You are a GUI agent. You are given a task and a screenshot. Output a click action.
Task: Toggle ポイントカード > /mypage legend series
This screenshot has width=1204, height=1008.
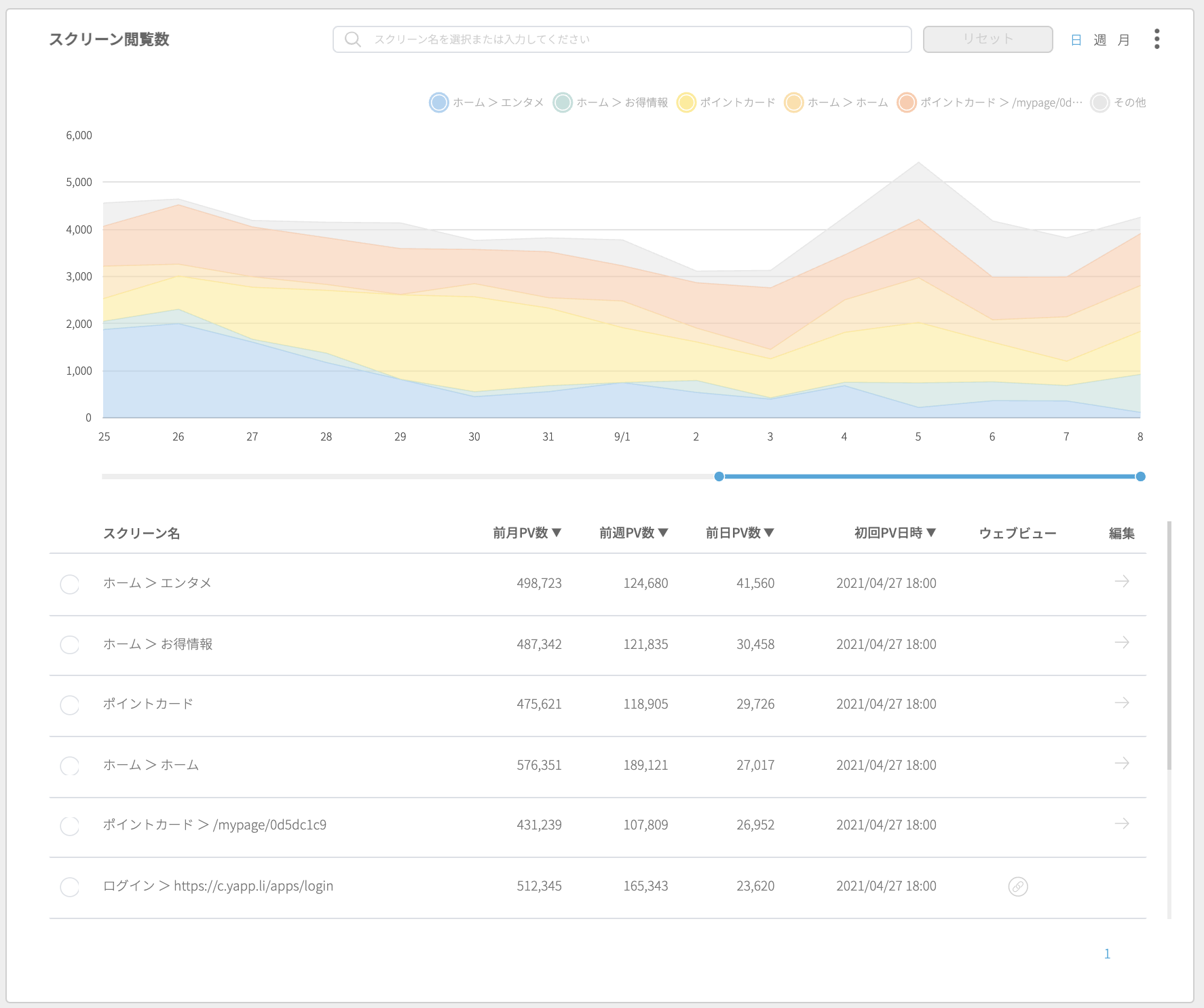(x=990, y=102)
